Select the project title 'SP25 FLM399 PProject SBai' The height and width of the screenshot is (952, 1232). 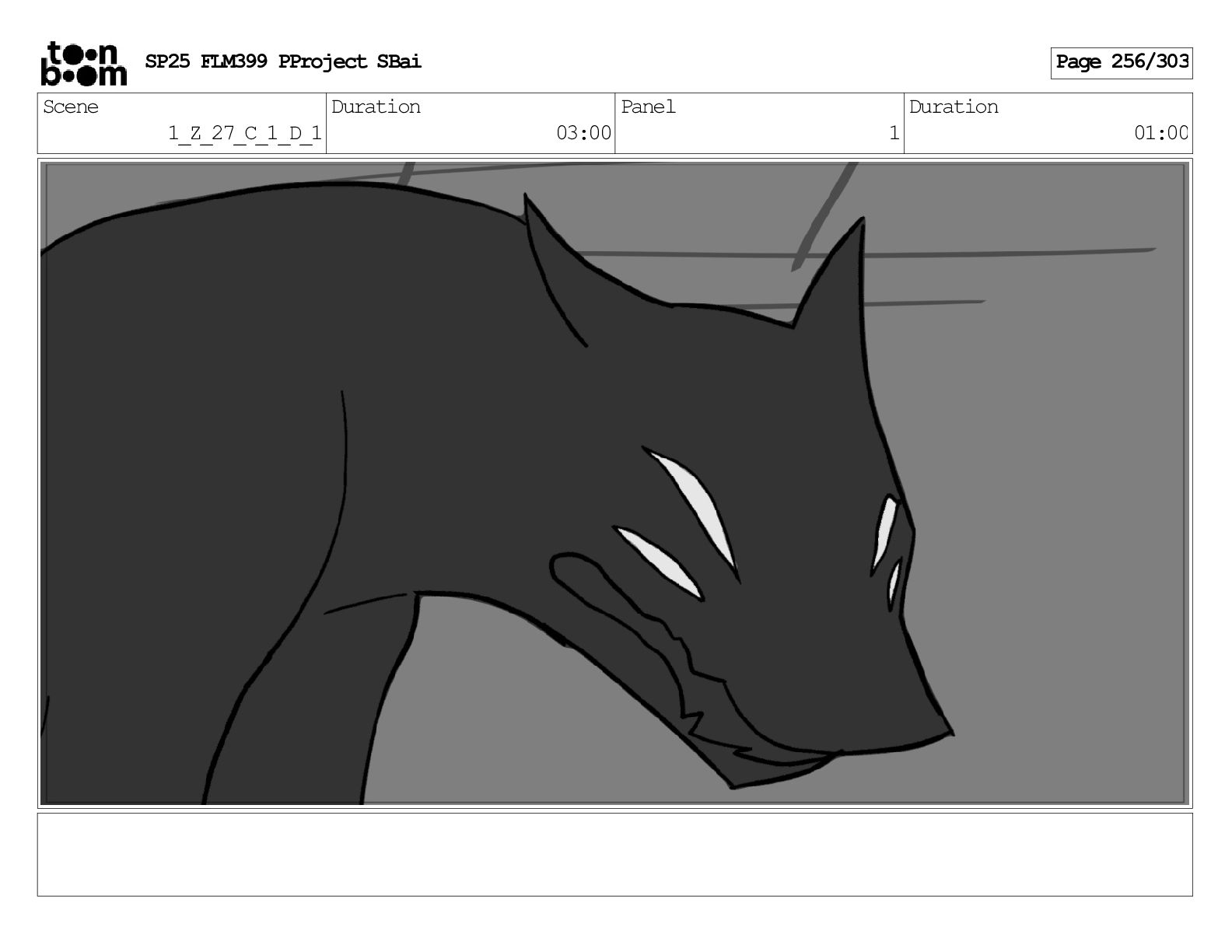tap(283, 61)
